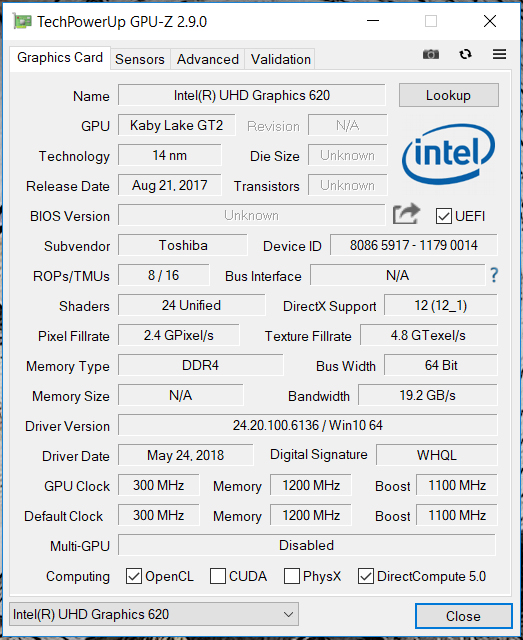Click the Close button at the bottom
The image size is (523, 640).
(x=463, y=616)
